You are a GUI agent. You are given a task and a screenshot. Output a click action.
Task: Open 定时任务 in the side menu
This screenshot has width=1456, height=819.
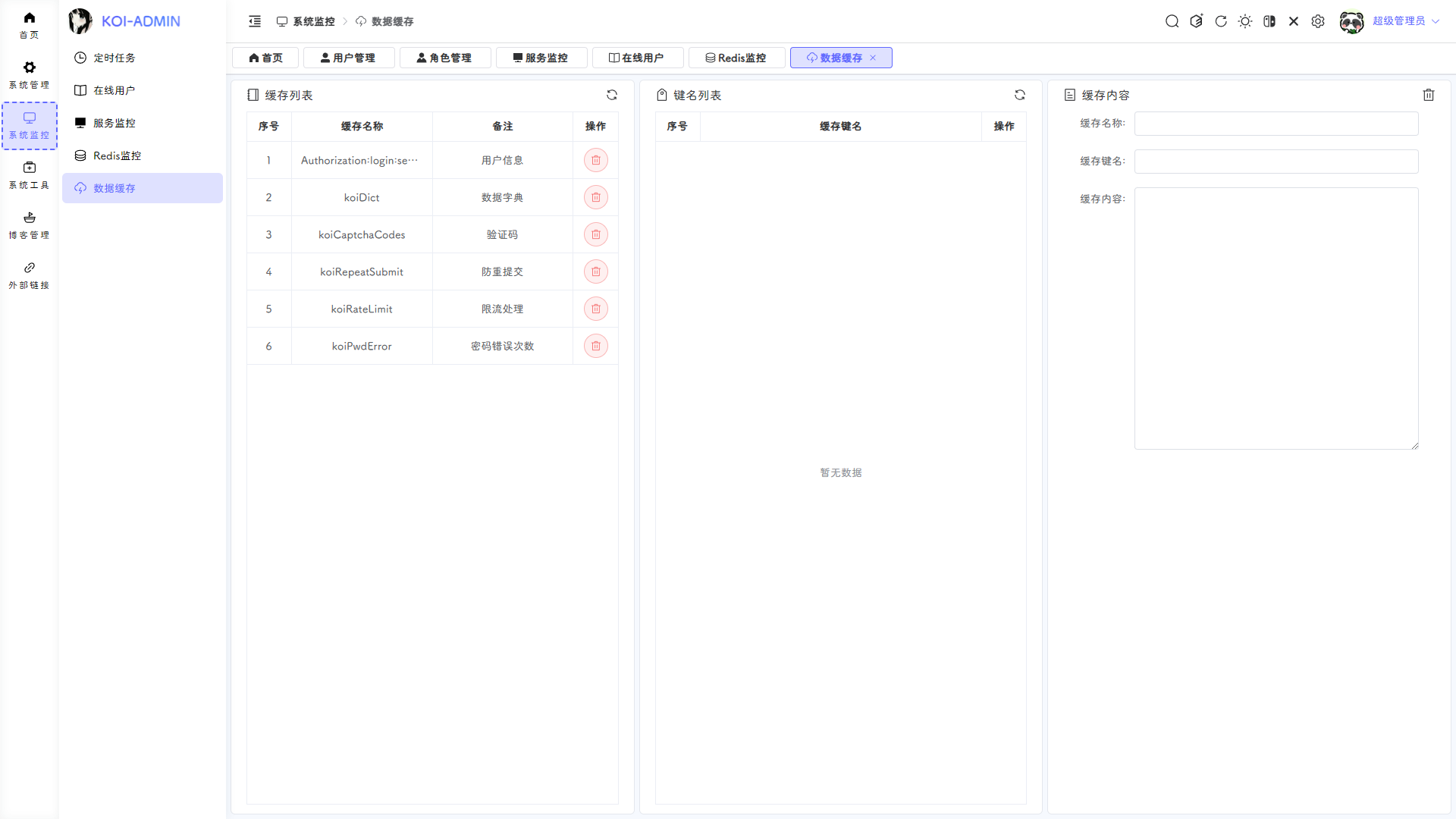point(114,58)
